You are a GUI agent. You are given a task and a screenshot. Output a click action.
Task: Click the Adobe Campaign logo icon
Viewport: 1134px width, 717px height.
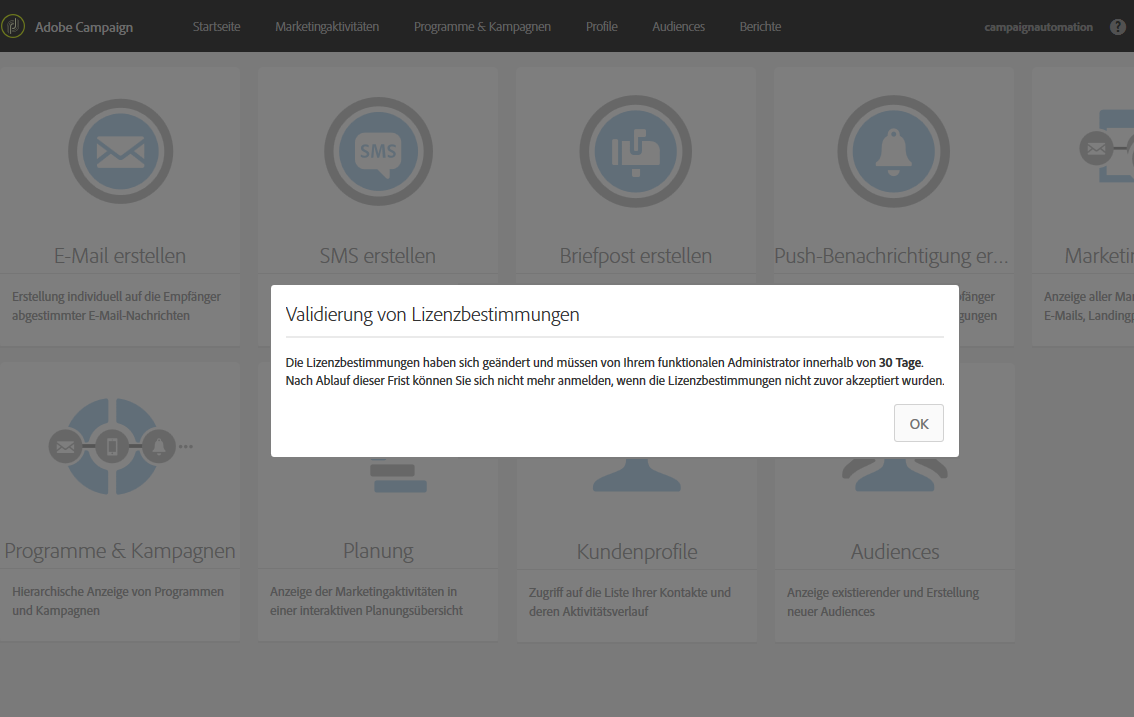(x=13, y=27)
